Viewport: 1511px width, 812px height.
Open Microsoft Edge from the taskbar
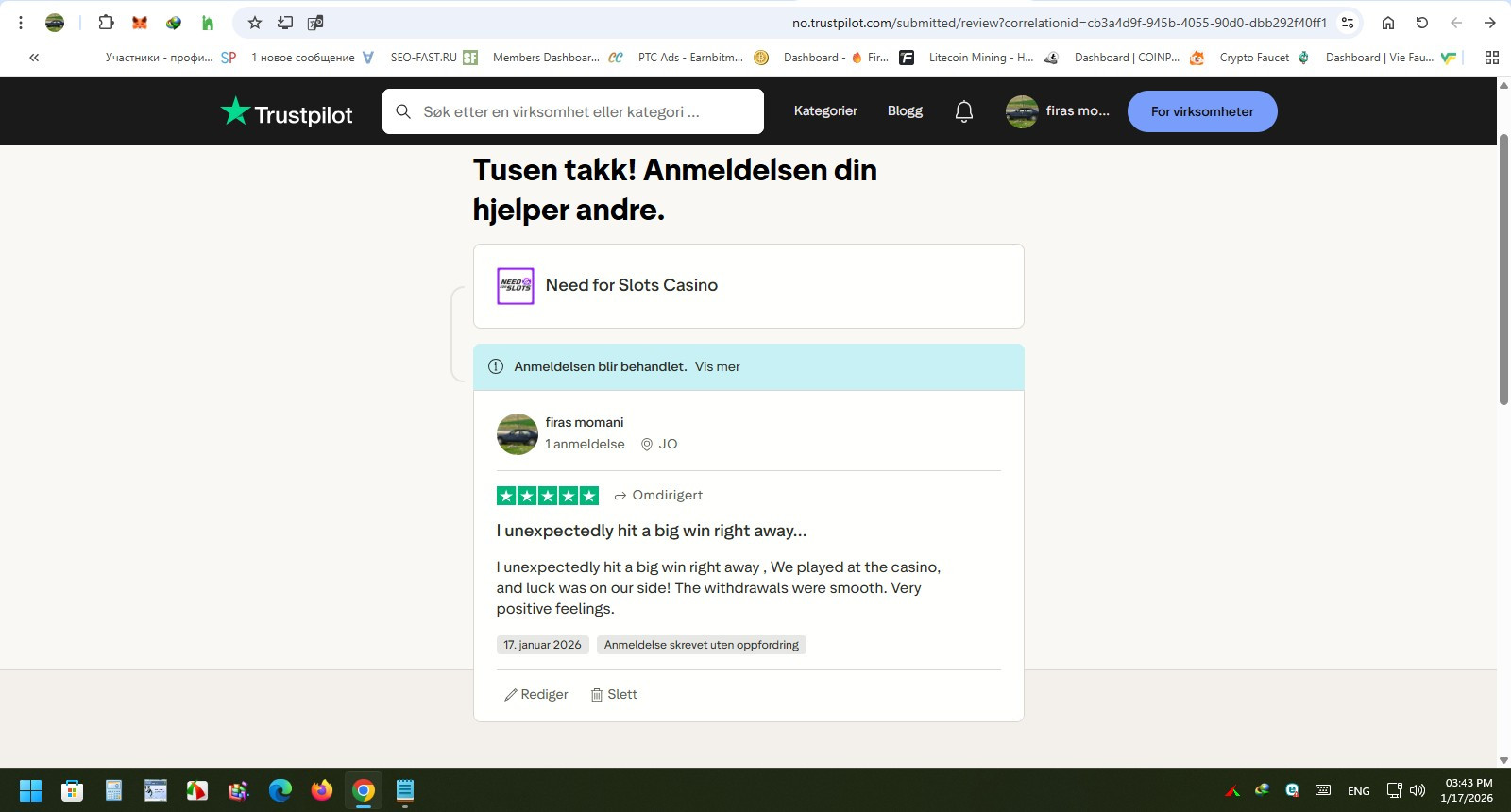click(x=280, y=790)
